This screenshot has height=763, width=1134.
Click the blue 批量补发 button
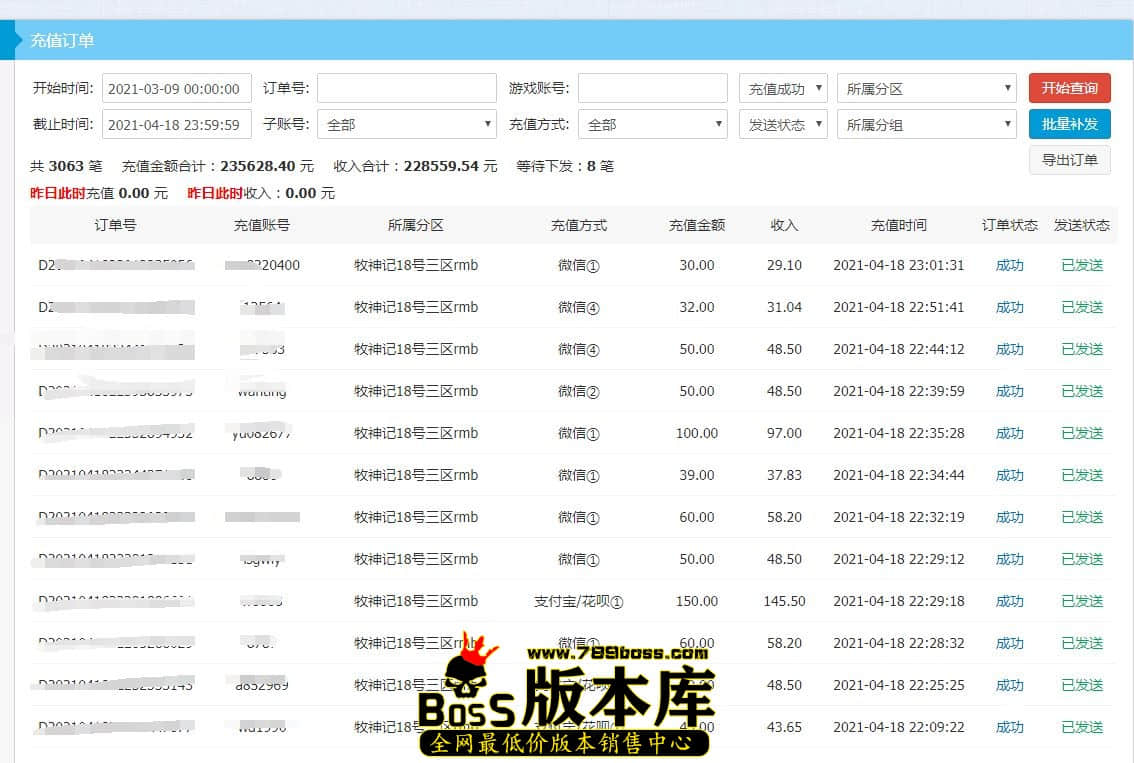pos(1070,124)
